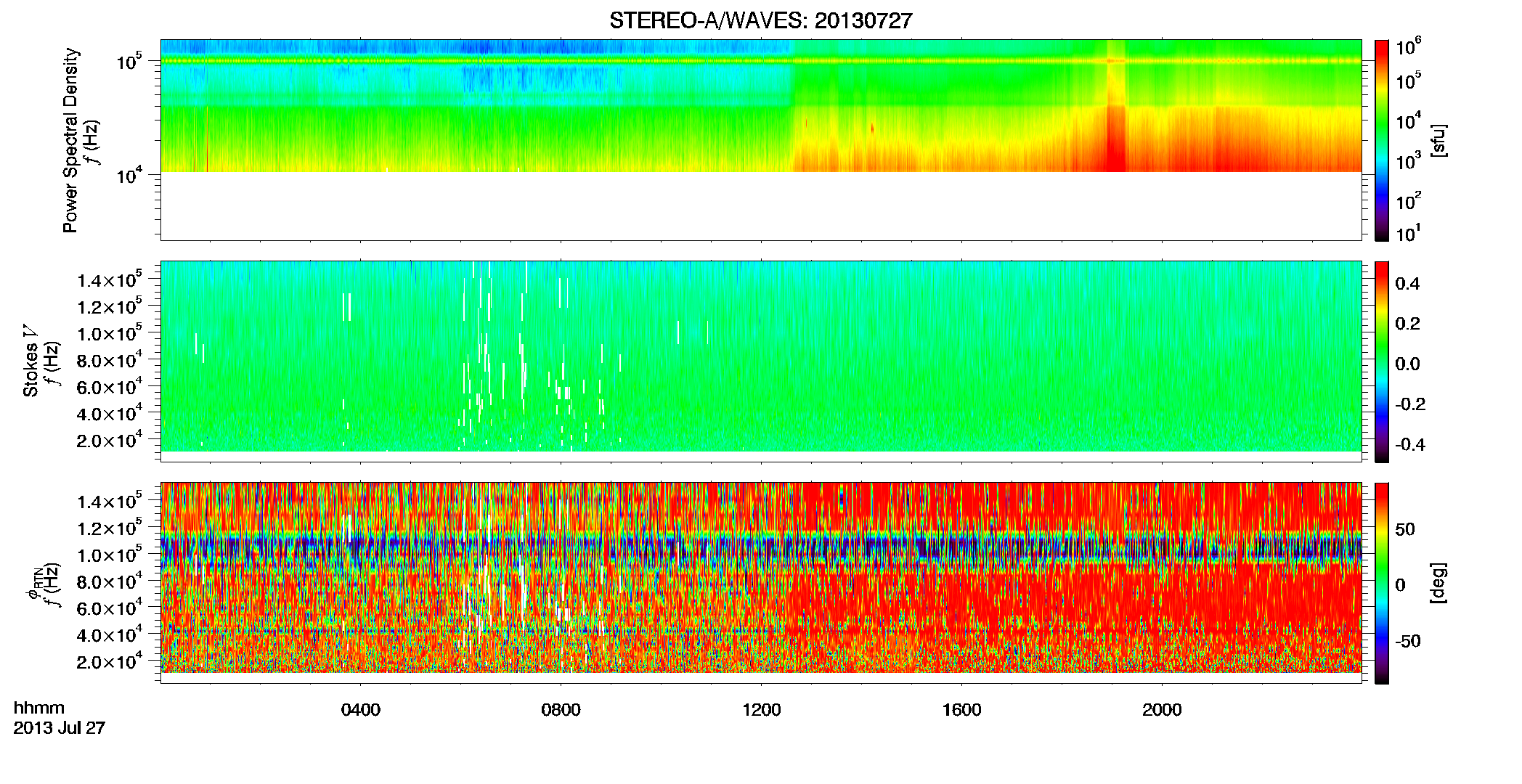Click the [deg] units label

click(1438, 583)
